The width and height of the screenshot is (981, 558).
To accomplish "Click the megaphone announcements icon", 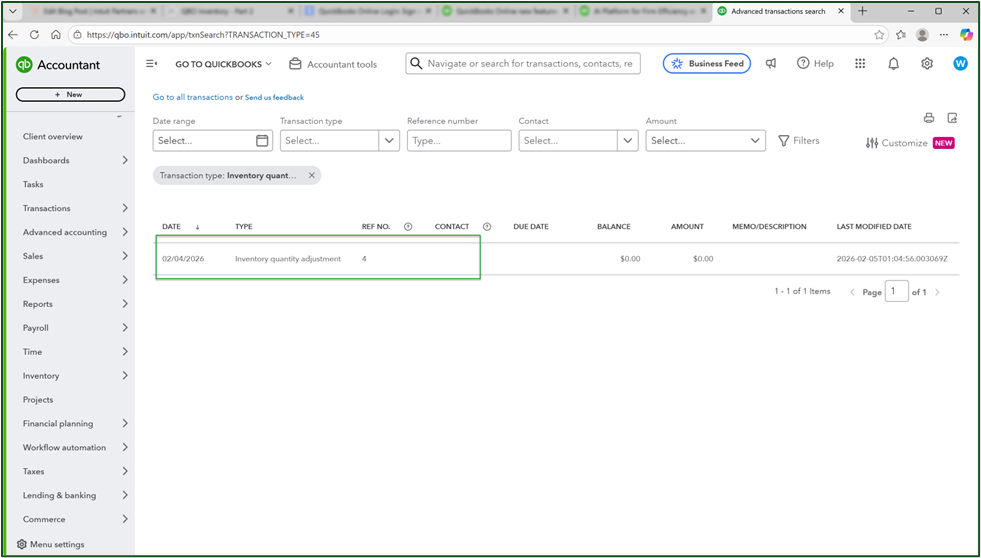I will tap(771, 64).
